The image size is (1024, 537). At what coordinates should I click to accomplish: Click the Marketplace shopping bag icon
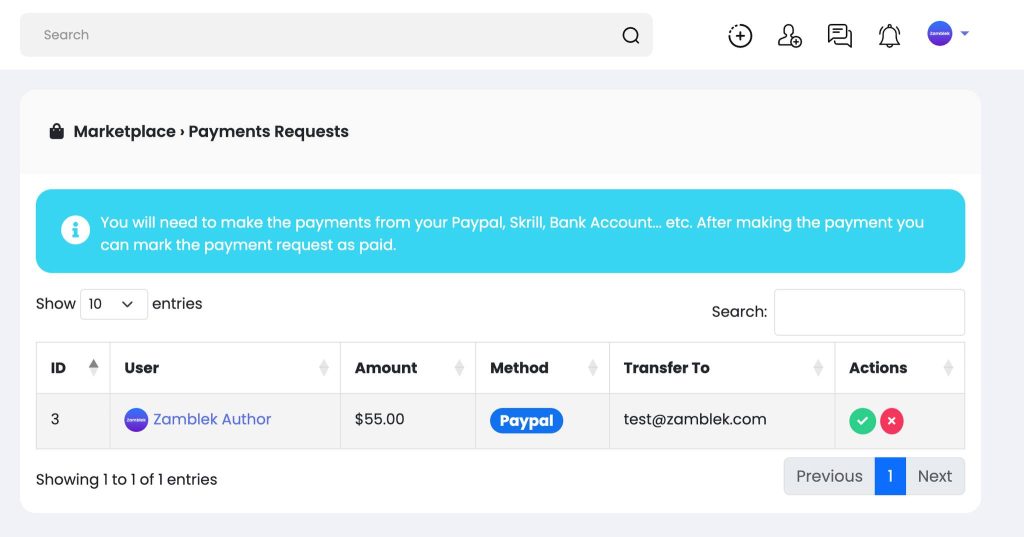(x=57, y=131)
